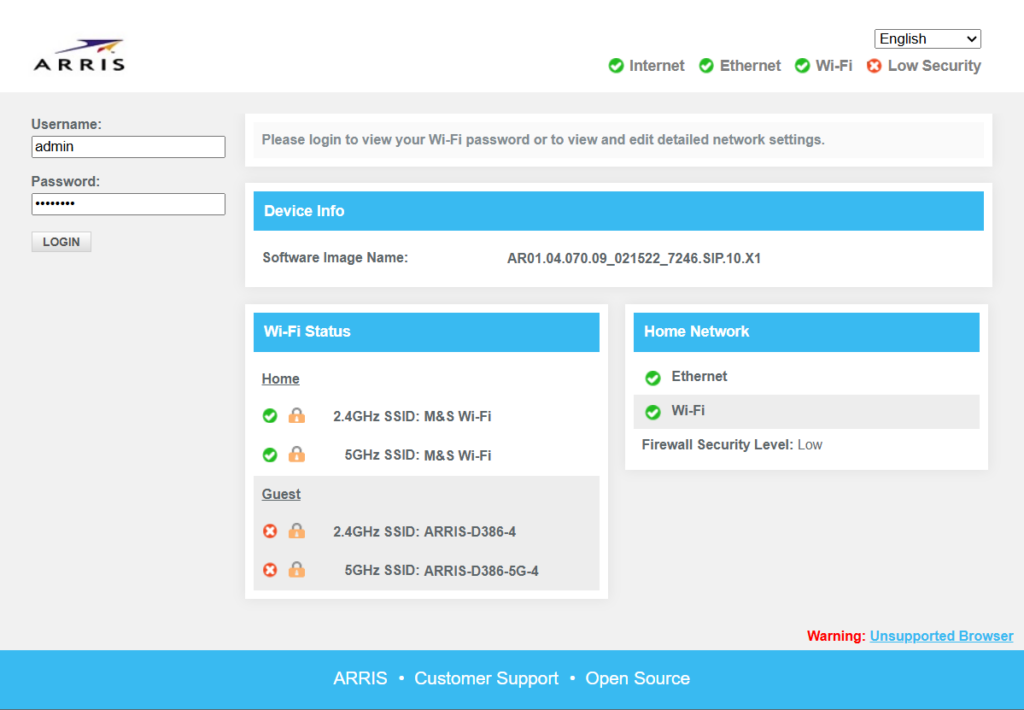Viewport: 1024px width, 710px height.
Task: Toggle the Wi-Fi indicator in Home Network panel
Action: [x=652, y=411]
